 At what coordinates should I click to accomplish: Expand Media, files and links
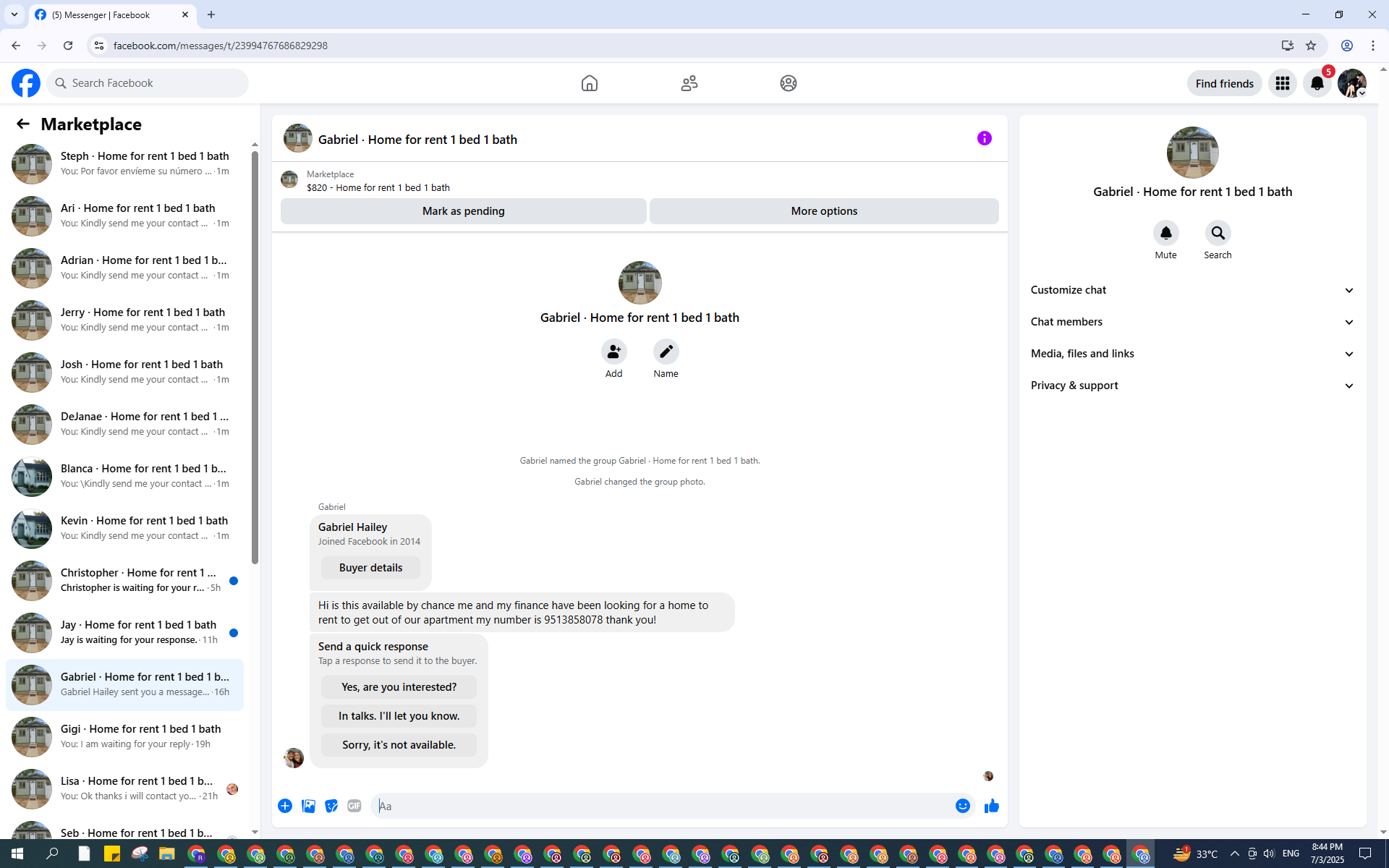[1192, 354]
